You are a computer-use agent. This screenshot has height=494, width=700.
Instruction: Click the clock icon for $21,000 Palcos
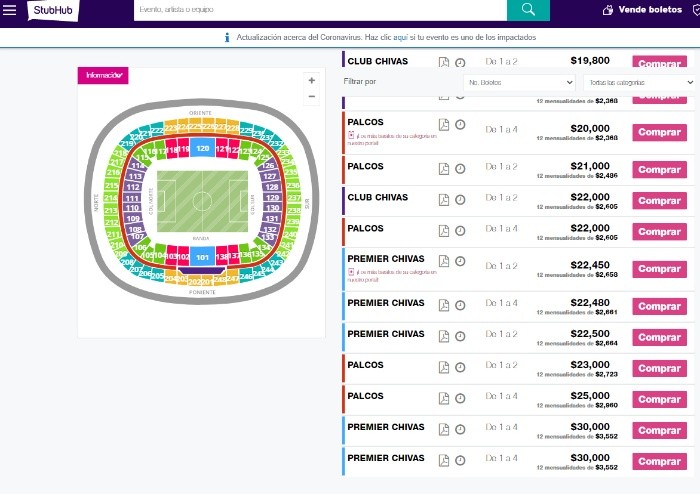click(x=460, y=168)
